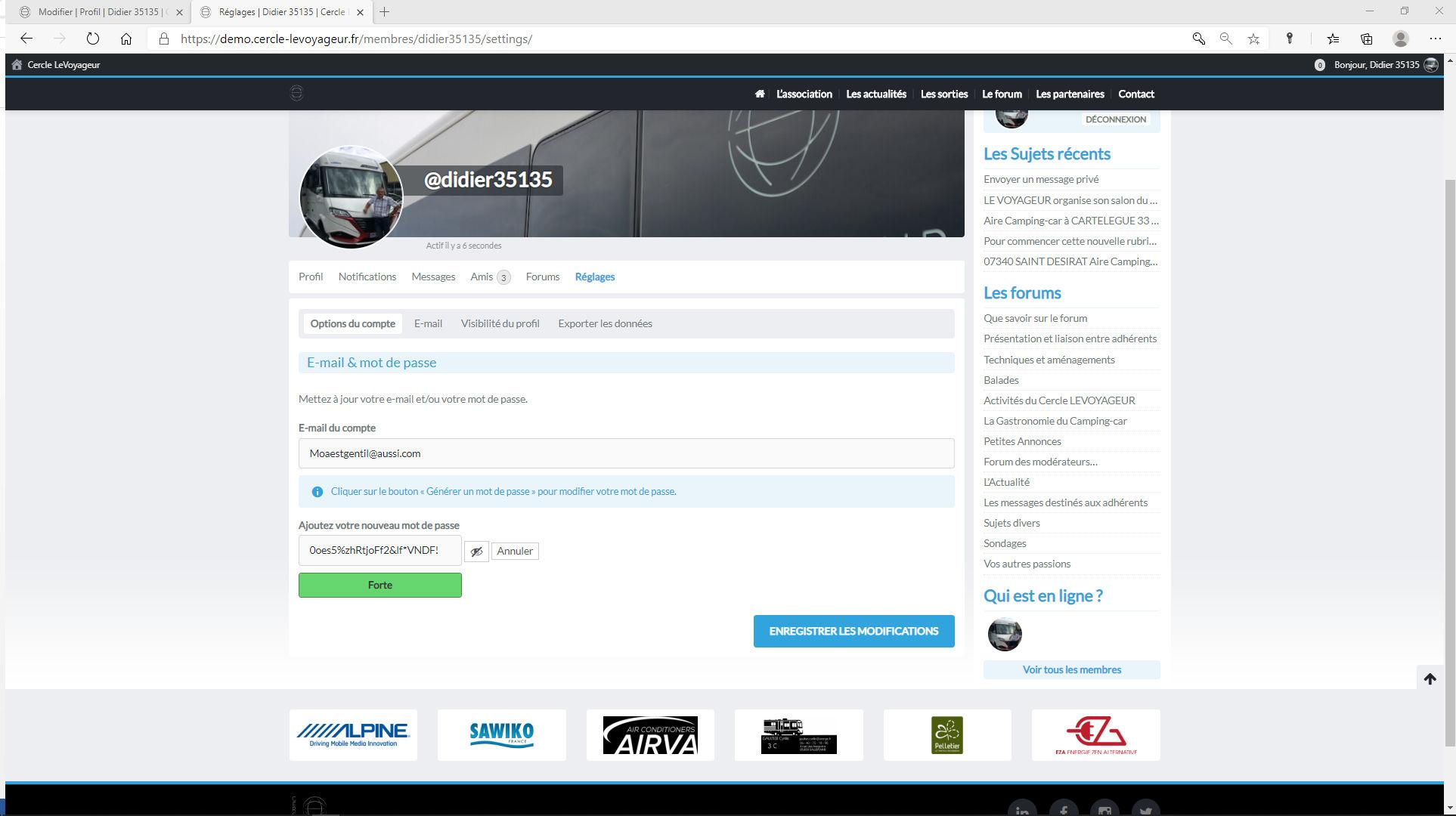The image size is (1456, 816).
Task: Open the Sondages forum link
Action: click(x=1005, y=543)
